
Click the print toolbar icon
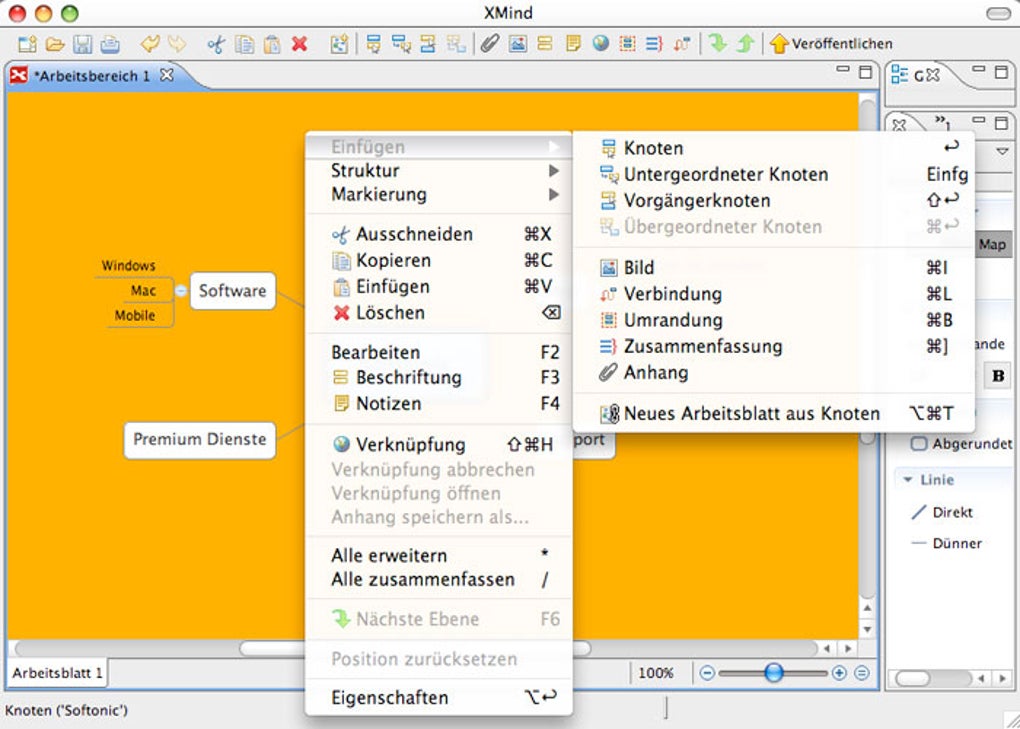click(x=110, y=44)
